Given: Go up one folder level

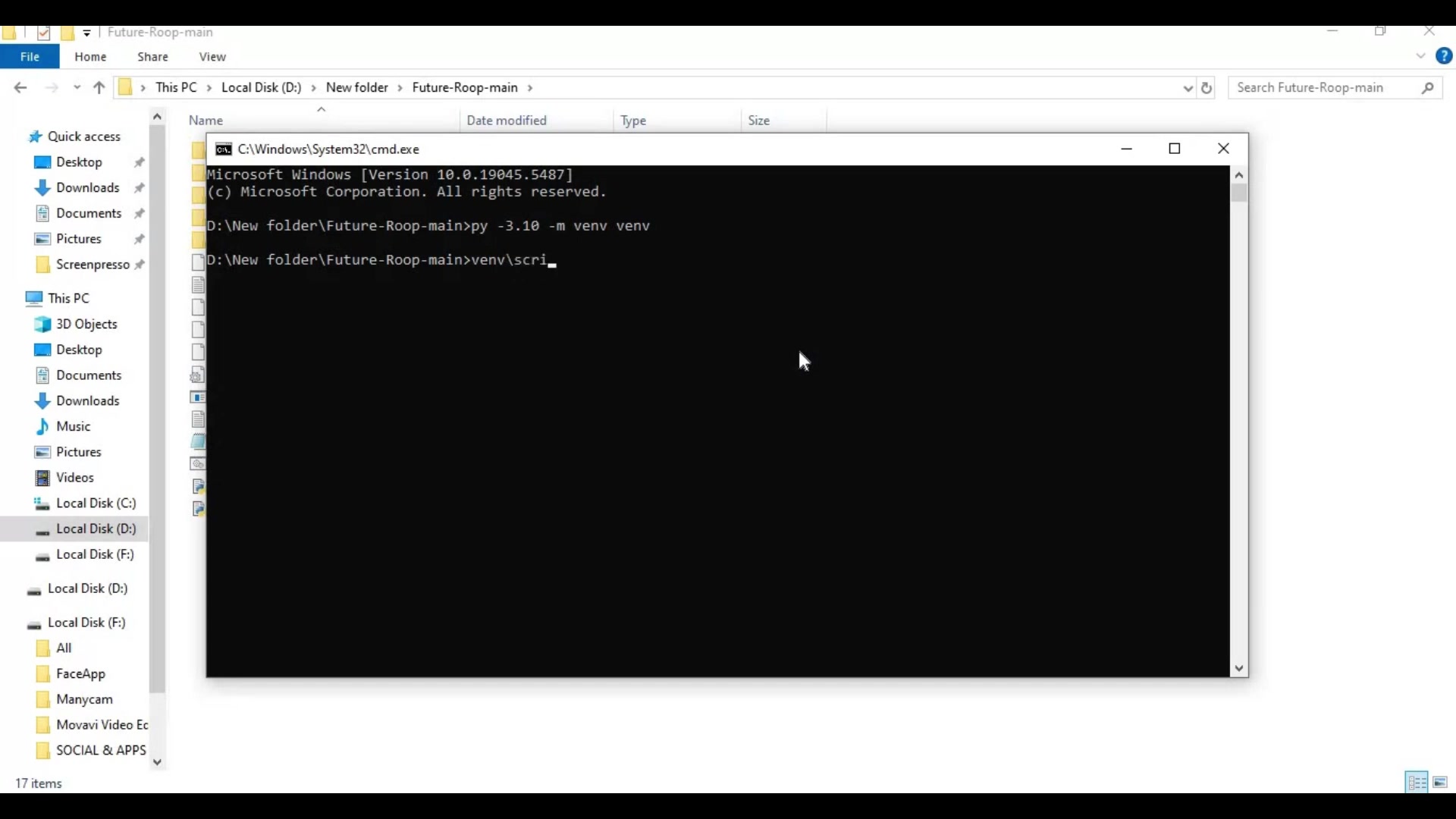Looking at the screenshot, I should pyautogui.click(x=99, y=88).
